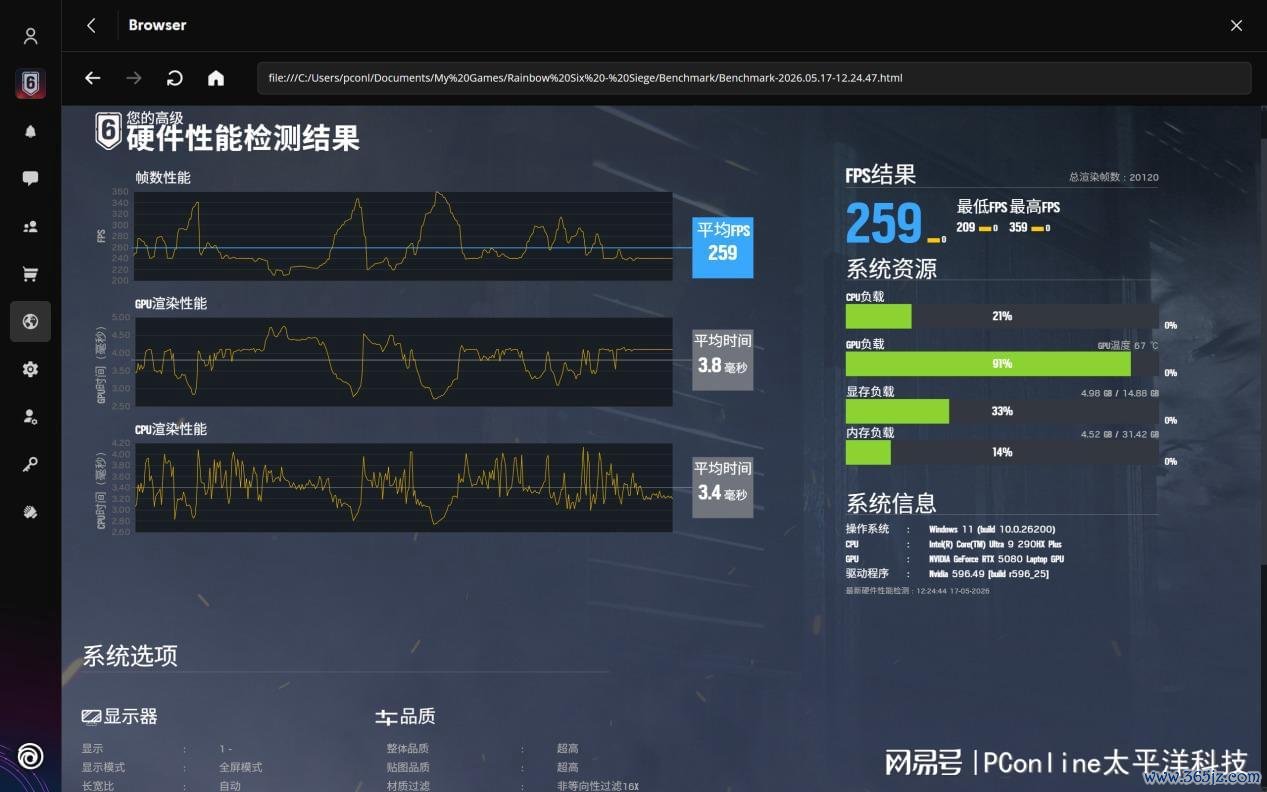Image resolution: width=1267 pixels, height=792 pixels.
Task: Click the Browser title text
Action: 157,25
